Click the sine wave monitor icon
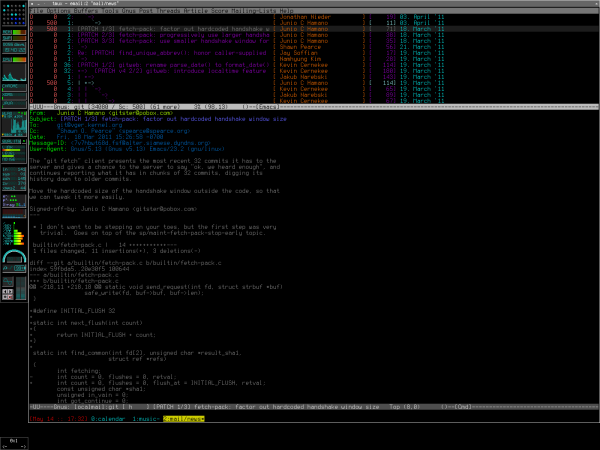Image resolution: width=600 pixels, height=450 pixels. [8, 282]
